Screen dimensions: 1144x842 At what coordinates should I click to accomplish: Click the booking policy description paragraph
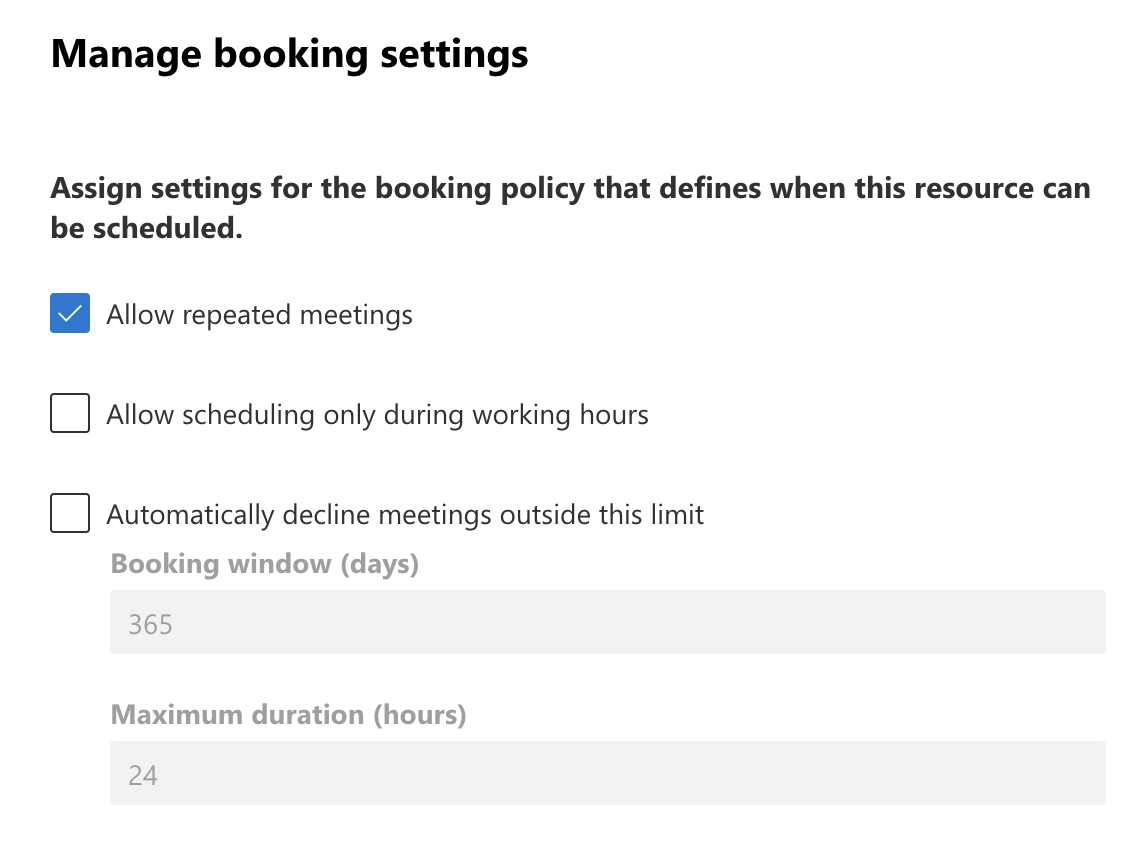[x=571, y=208]
